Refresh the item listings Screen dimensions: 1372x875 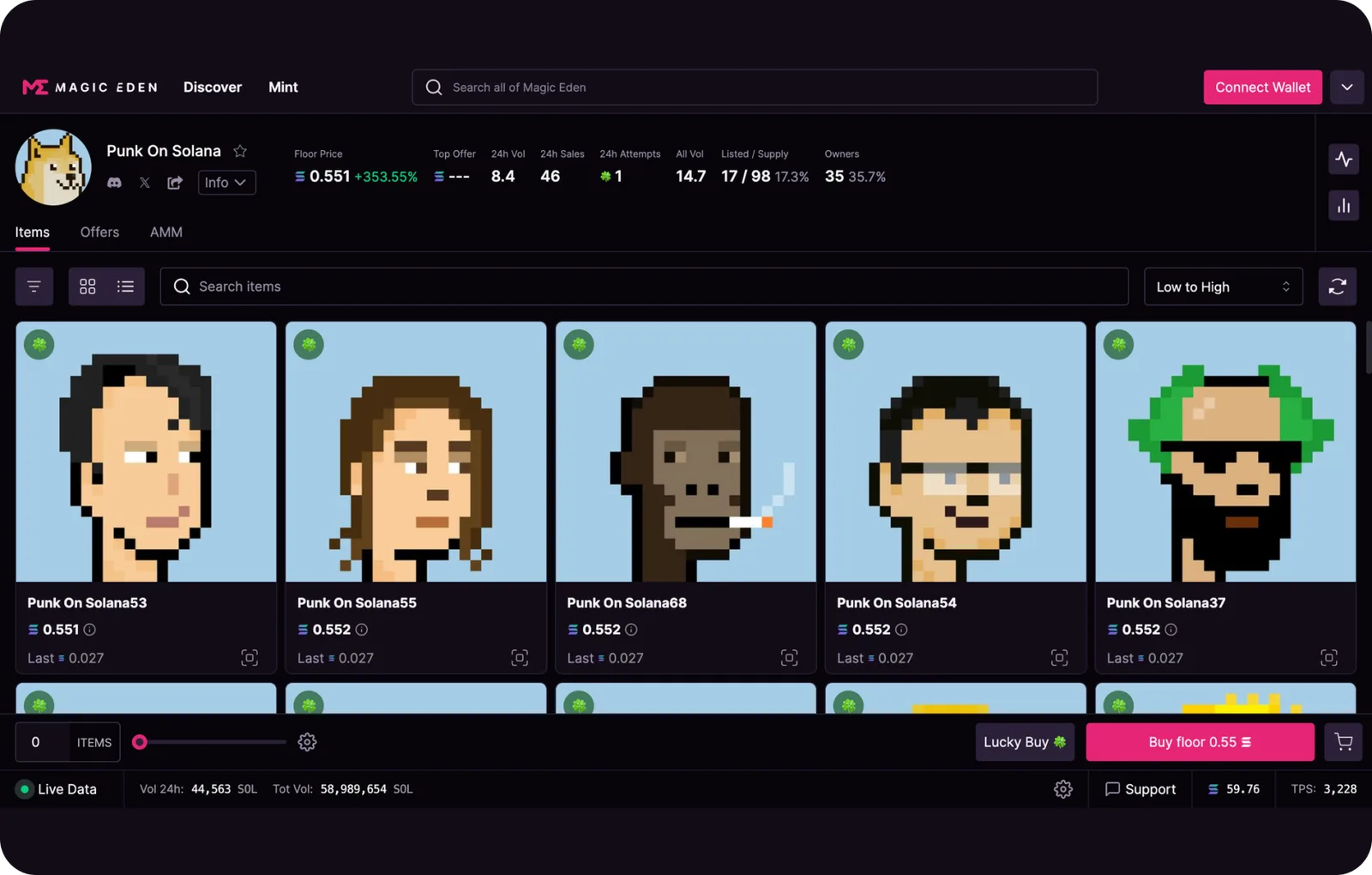pyautogui.click(x=1338, y=287)
